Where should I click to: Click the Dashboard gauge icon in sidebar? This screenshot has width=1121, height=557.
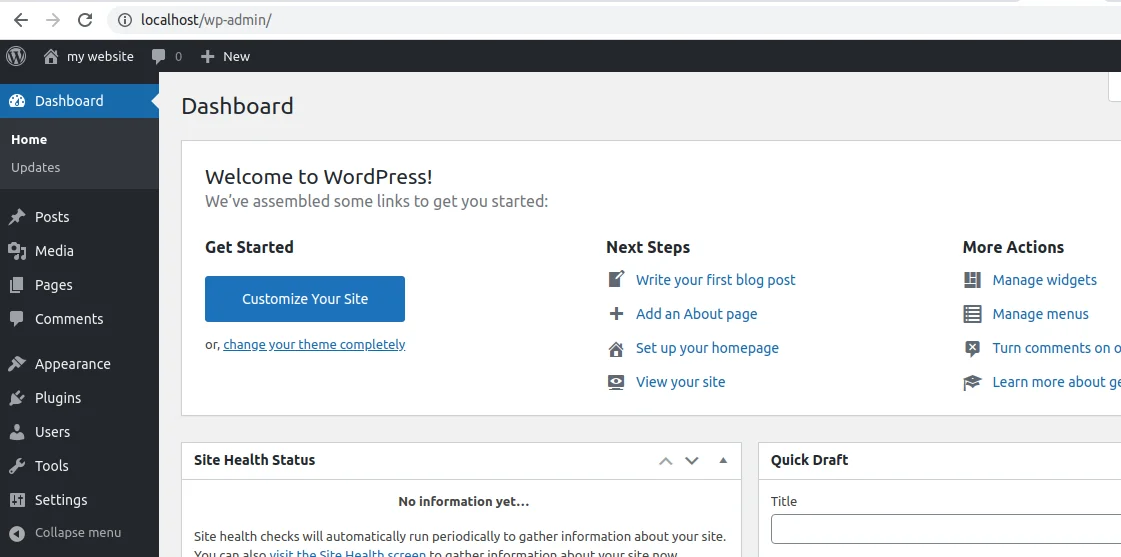tap(17, 101)
